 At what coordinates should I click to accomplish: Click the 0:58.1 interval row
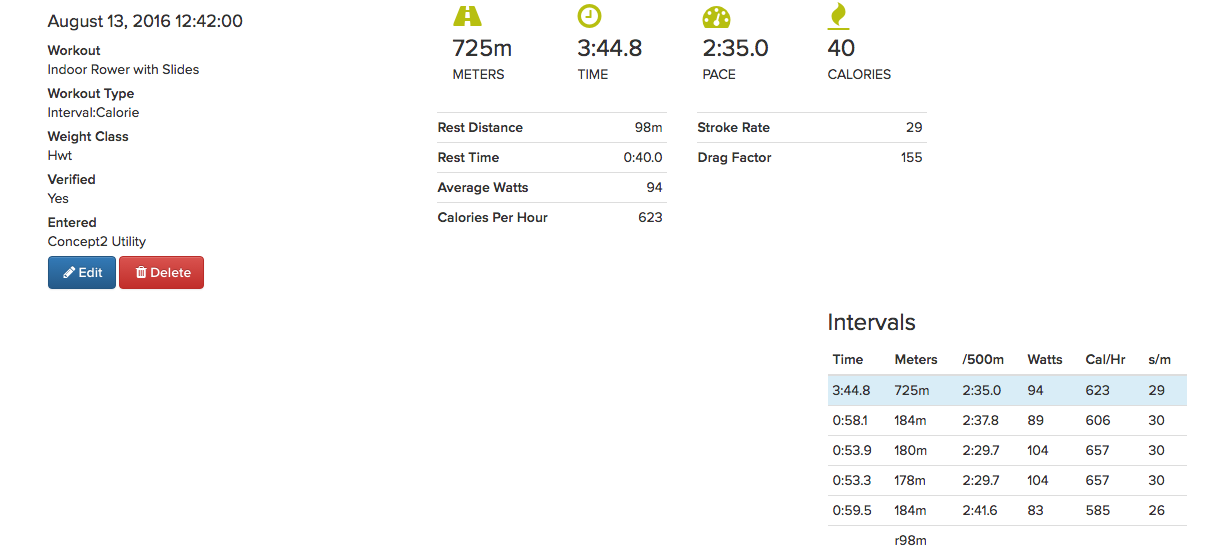click(1006, 421)
